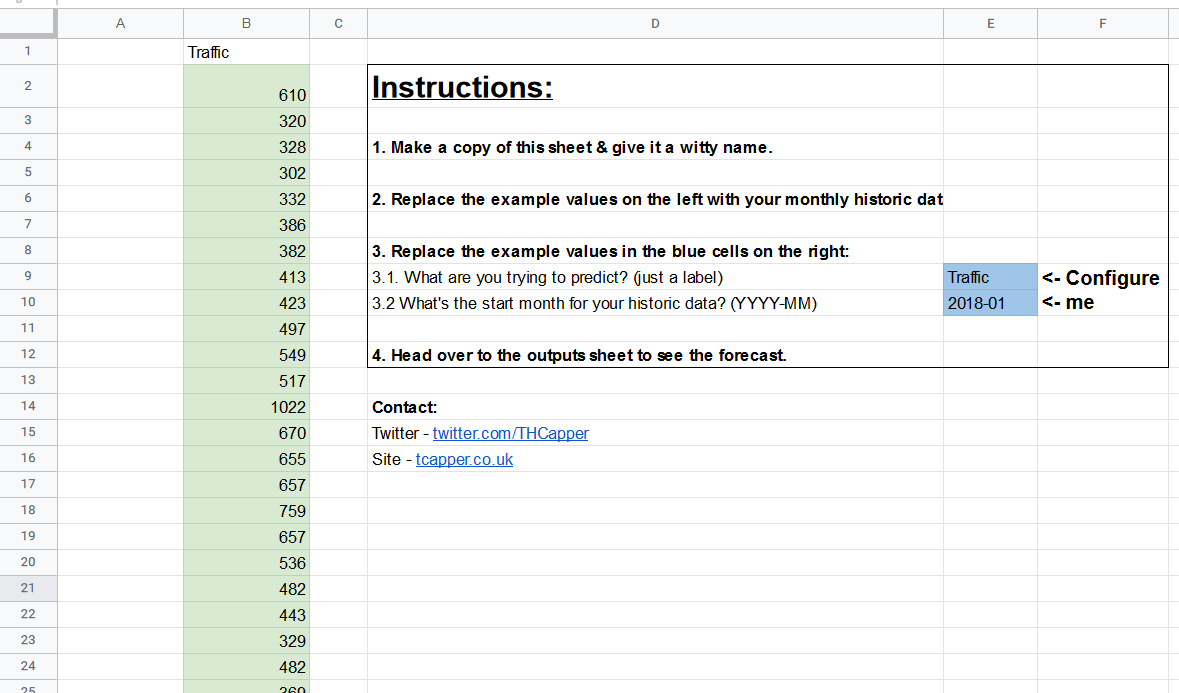Image resolution: width=1179 pixels, height=693 pixels.
Task: Select column D header
Action: 655,23
